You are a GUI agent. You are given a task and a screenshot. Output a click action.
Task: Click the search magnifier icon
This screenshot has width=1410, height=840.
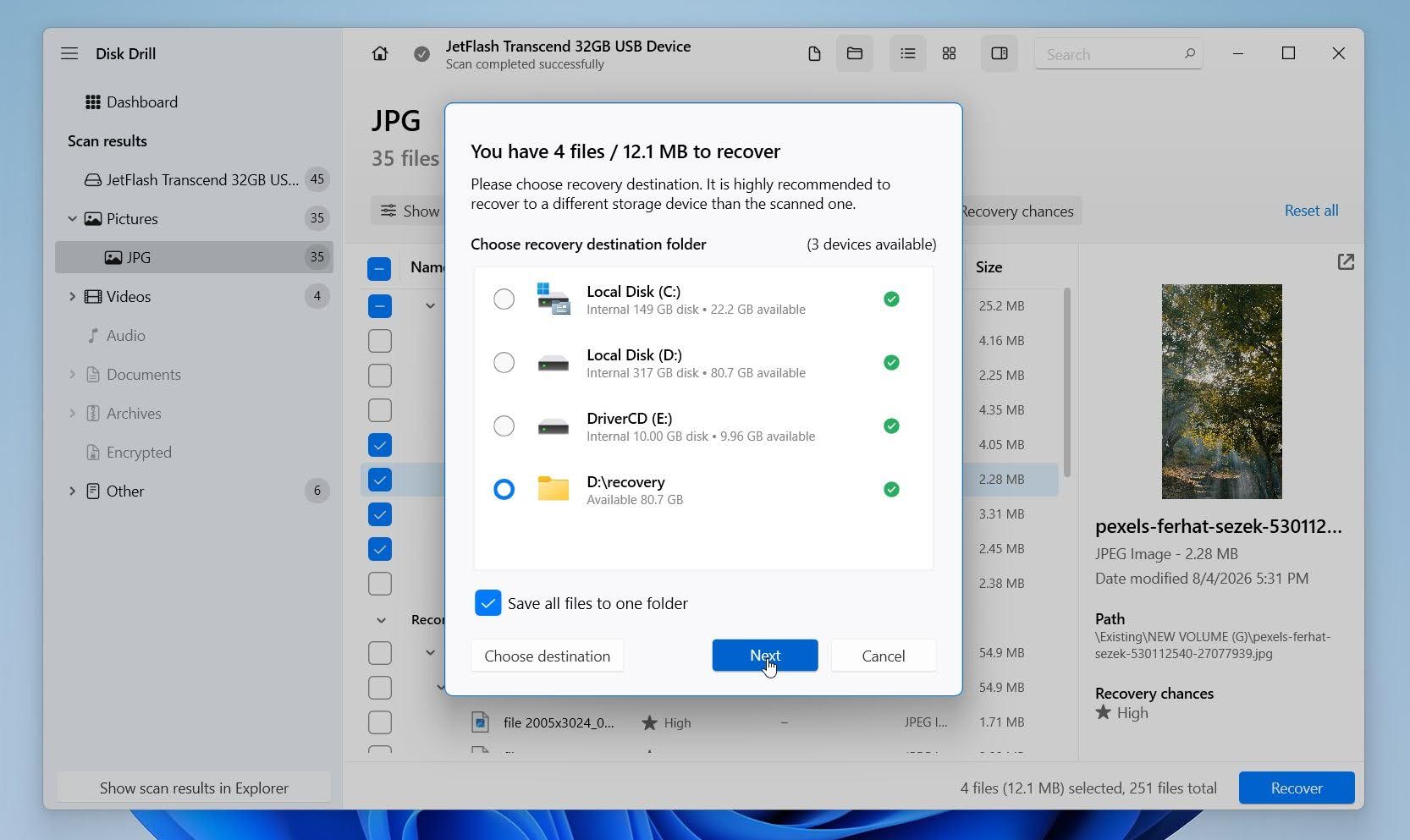(1189, 53)
